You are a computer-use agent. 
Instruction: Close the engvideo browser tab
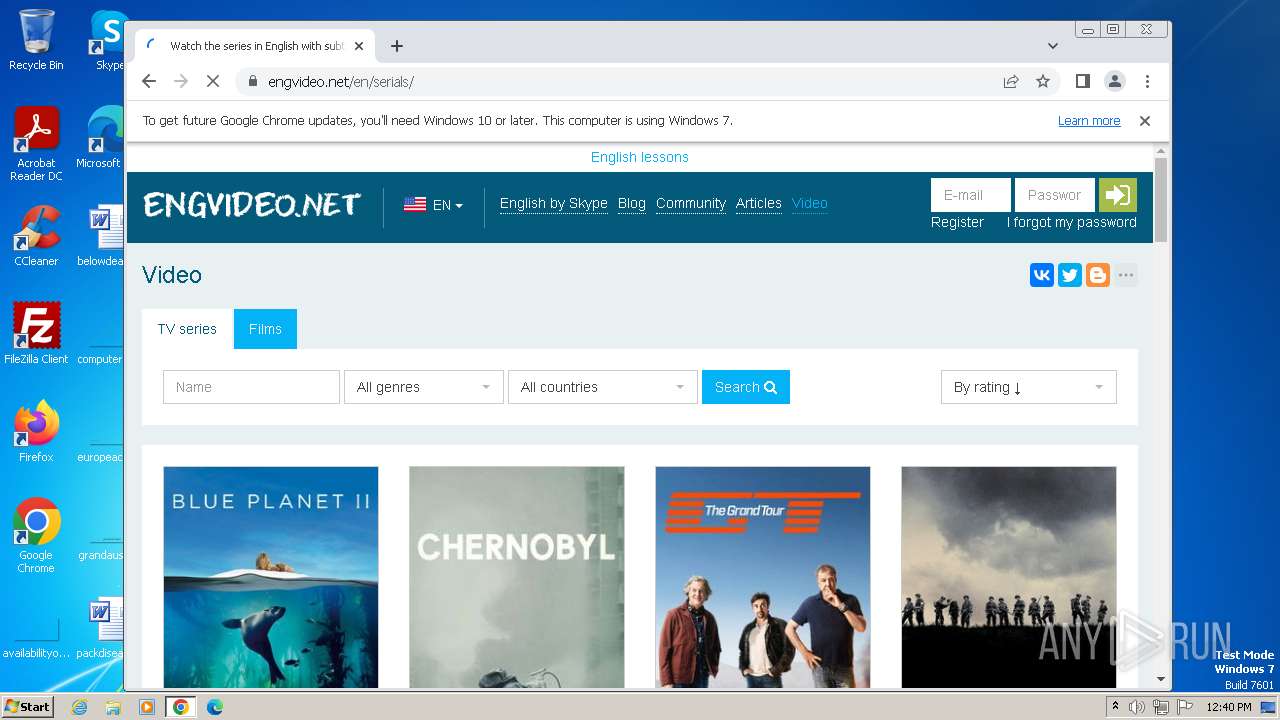pos(359,46)
